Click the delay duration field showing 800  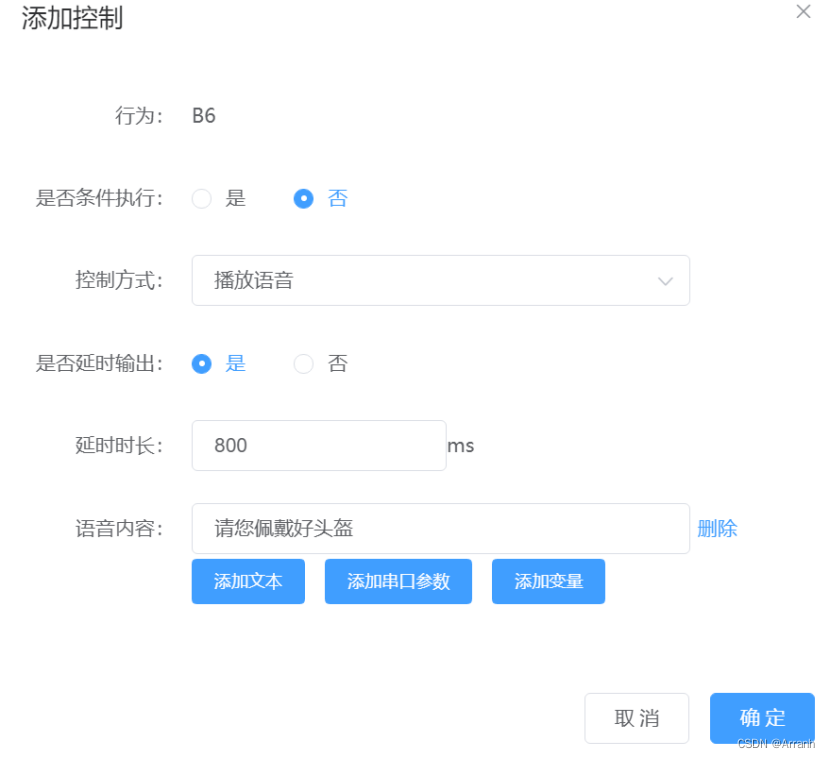pos(318,445)
